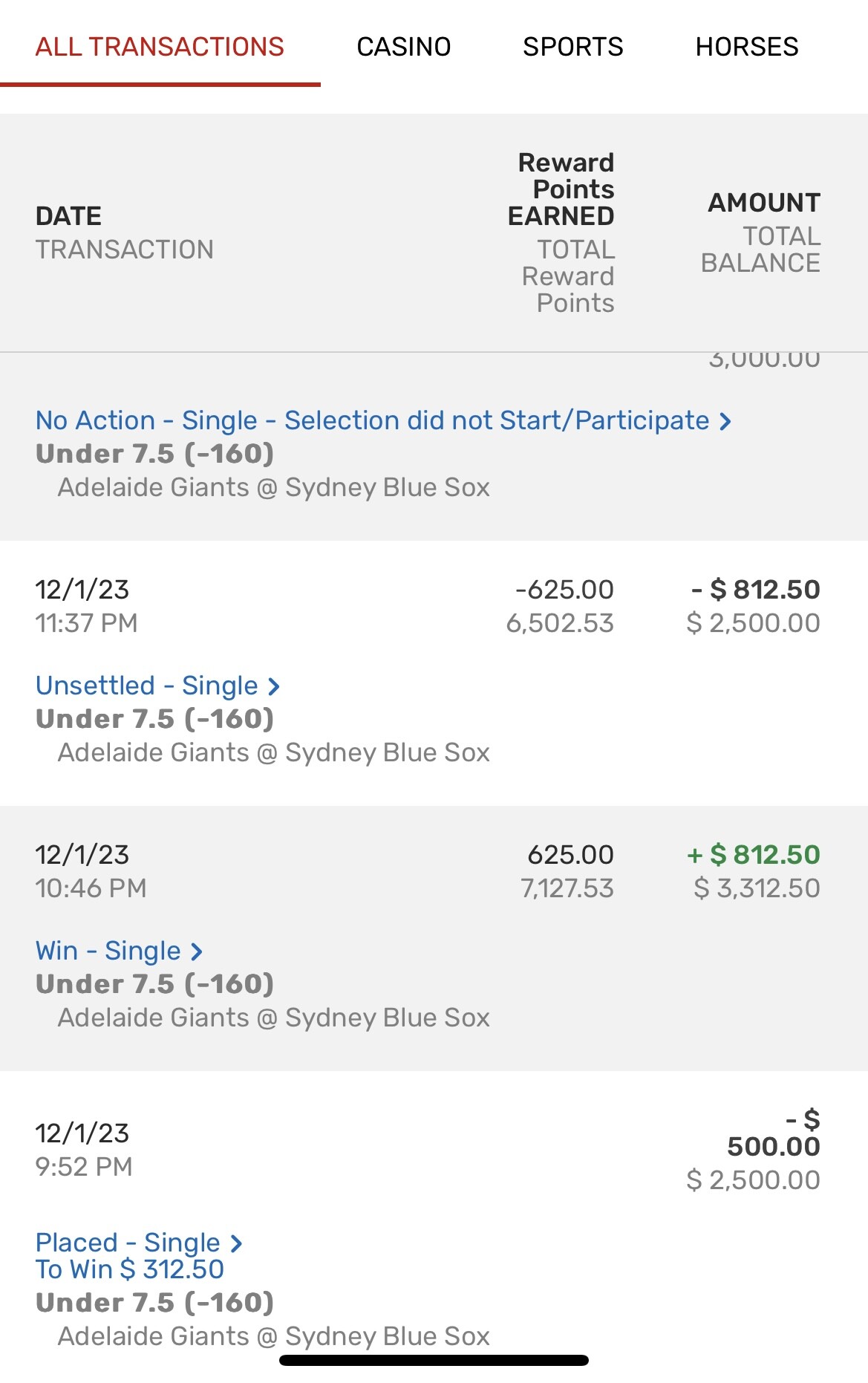The width and height of the screenshot is (868, 1383).
Task: Click the -$812.50 amount at 11:37 PM
Action: point(755,590)
